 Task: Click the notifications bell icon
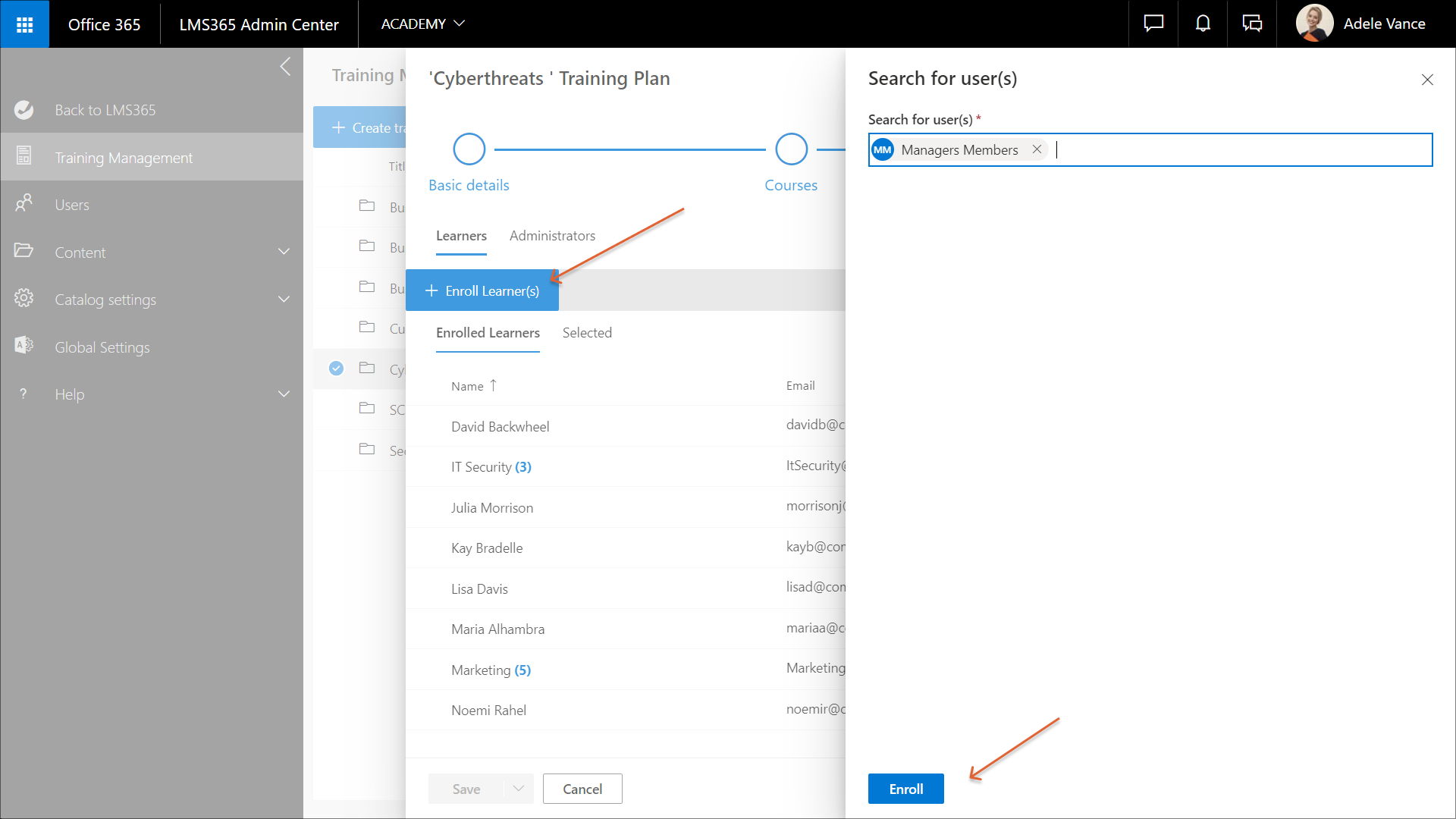click(1203, 24)
